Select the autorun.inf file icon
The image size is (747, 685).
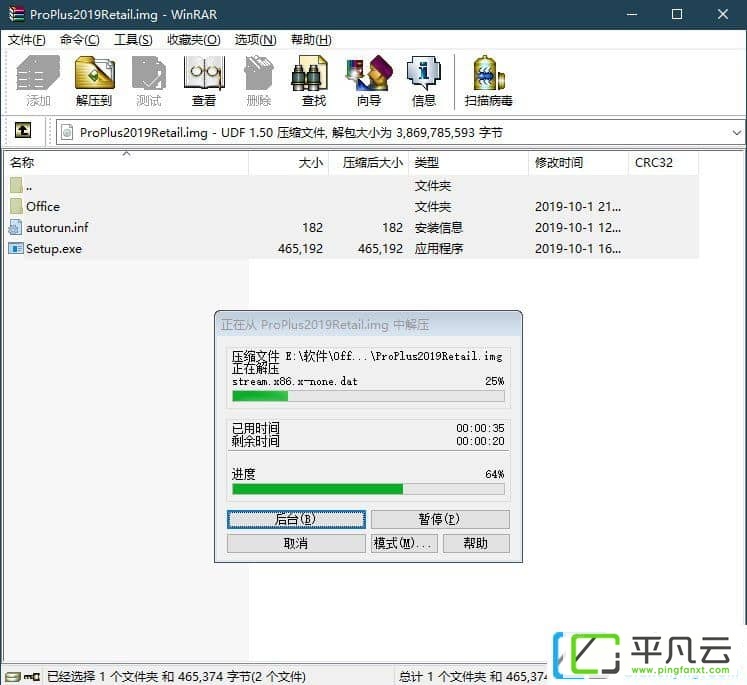point(15,227)
